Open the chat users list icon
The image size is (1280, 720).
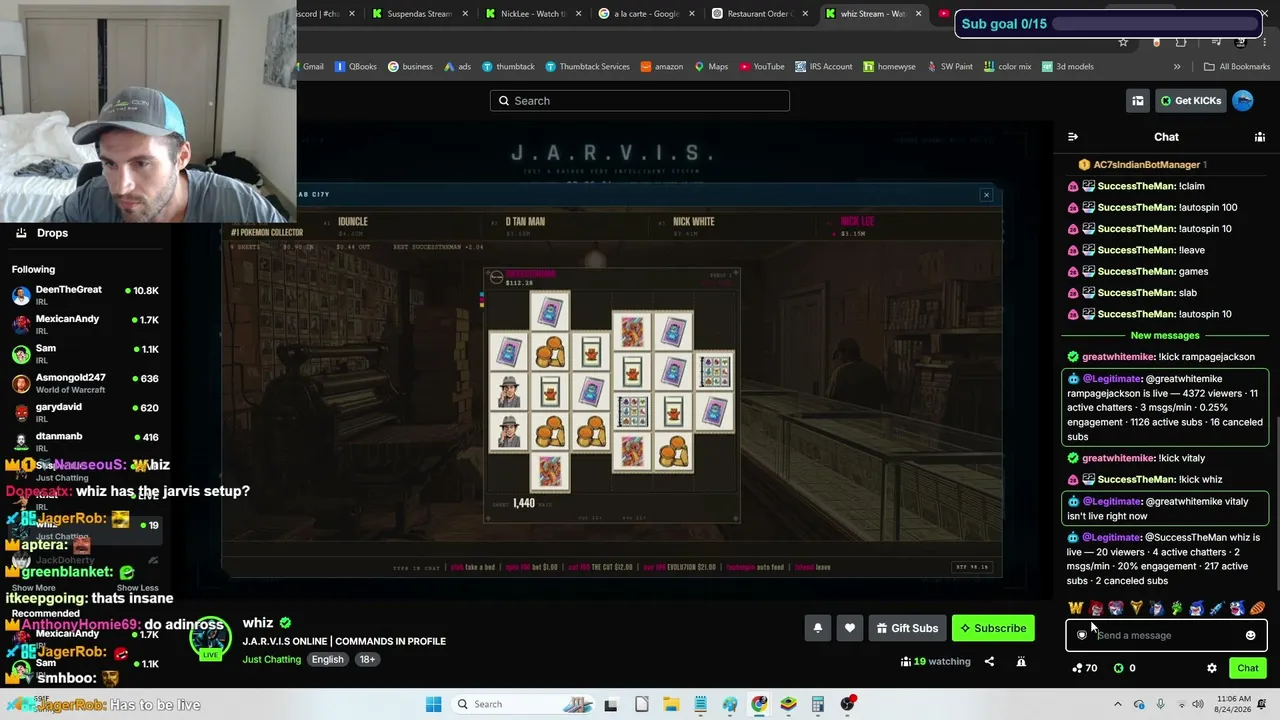click(x=1260, y=137)
